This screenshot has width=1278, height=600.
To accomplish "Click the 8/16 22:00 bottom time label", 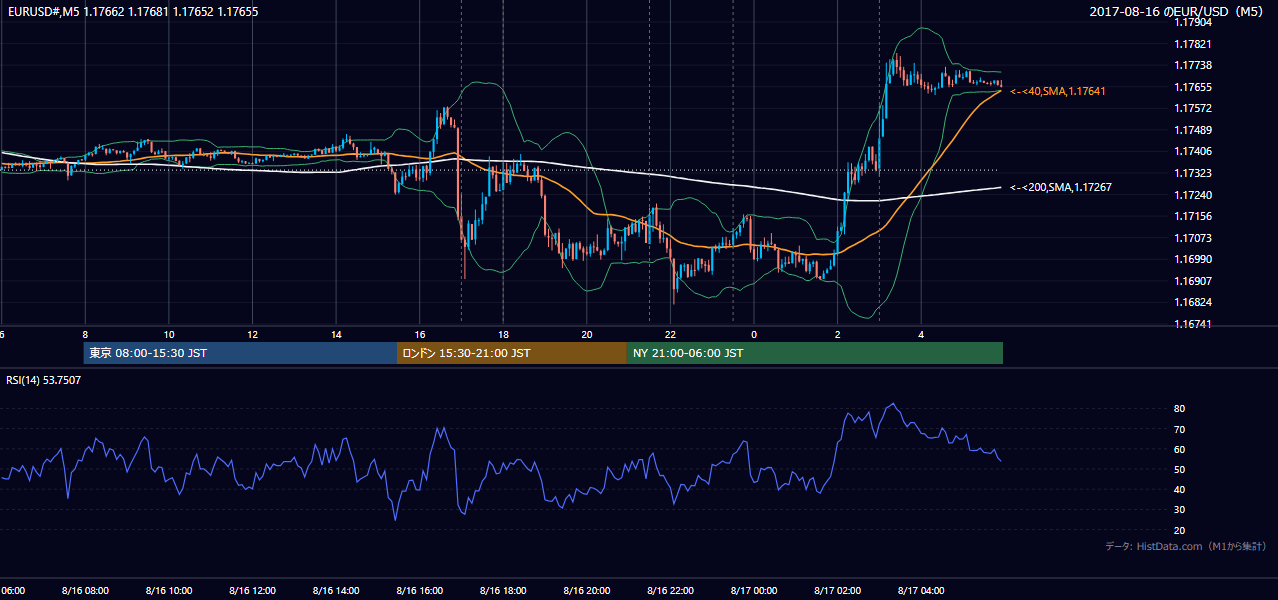I will tap(670, 590).
